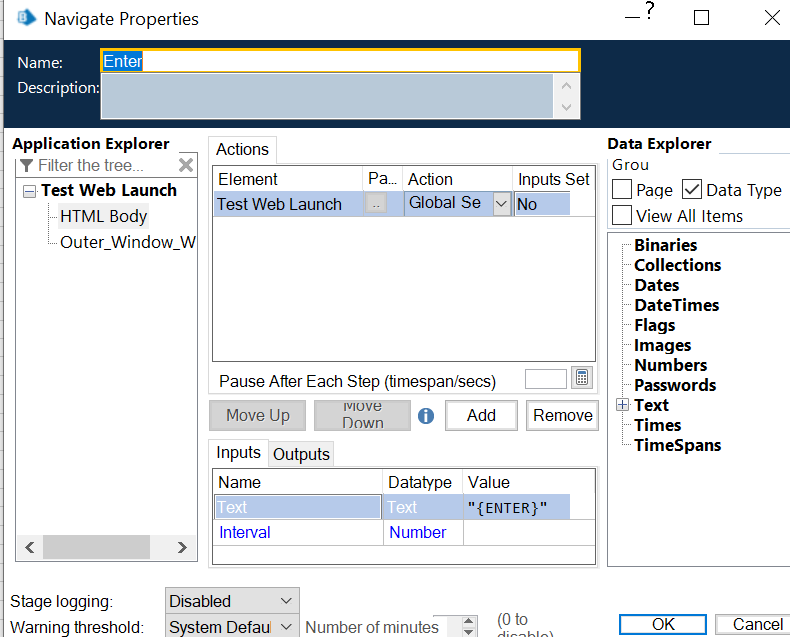
Task: Click the help question mark in title bar
Action: pyautogui.click(x=647, y=13)
